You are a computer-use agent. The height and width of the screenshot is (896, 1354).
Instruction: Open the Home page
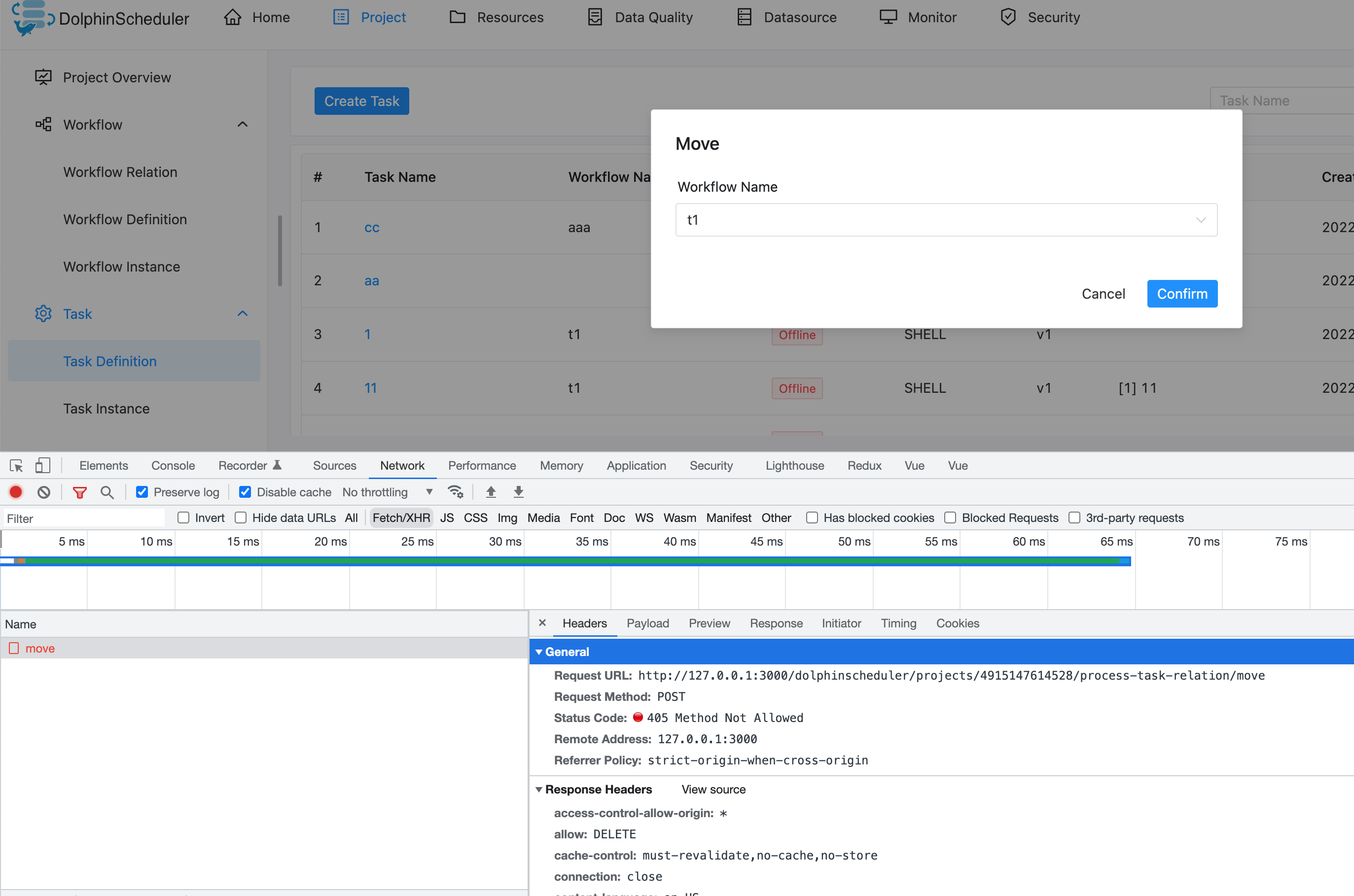(270, 17)
